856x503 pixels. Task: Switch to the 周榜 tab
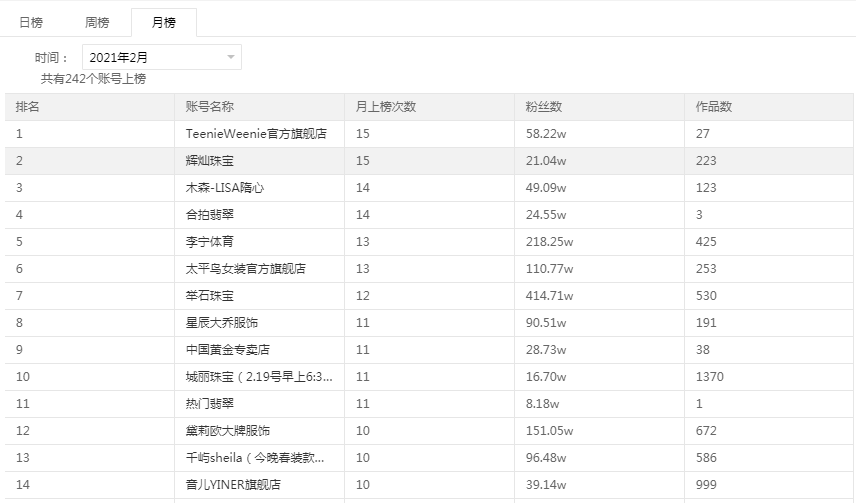pos(97,22)
